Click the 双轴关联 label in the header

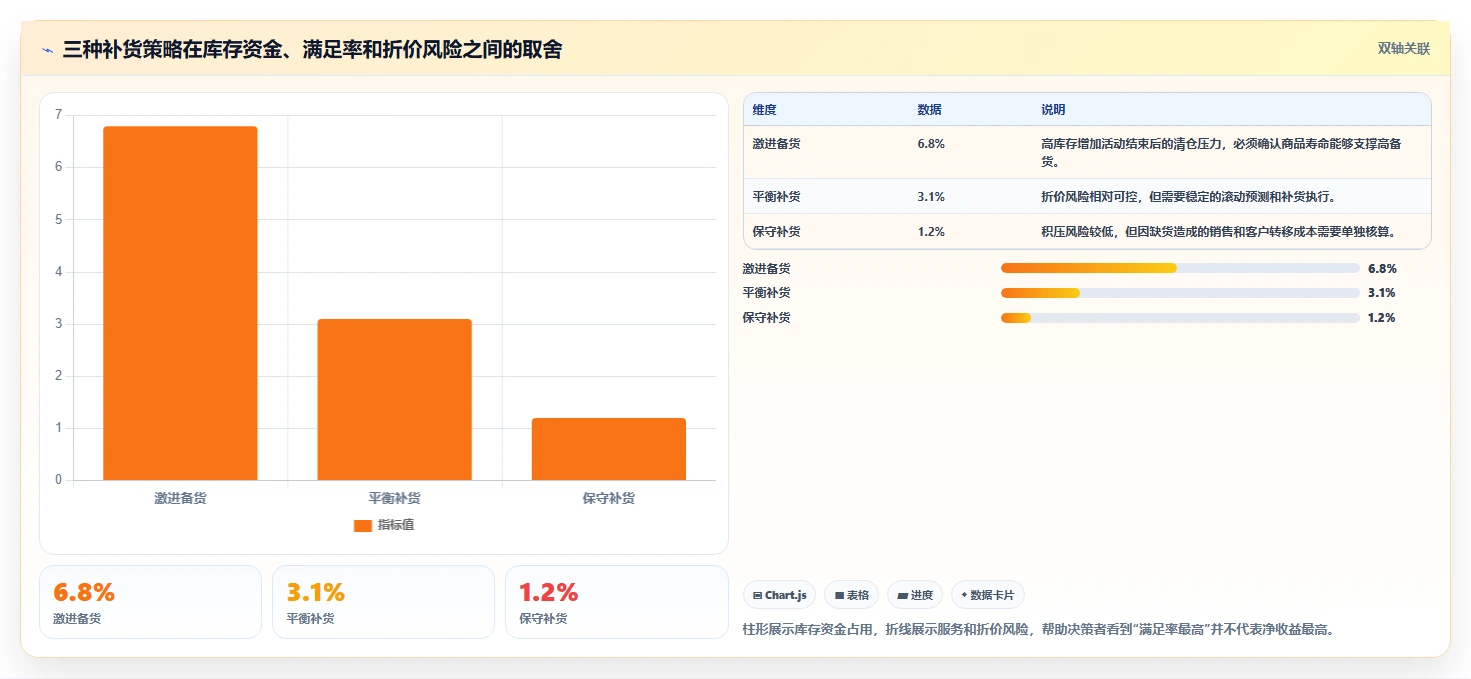1404,48
